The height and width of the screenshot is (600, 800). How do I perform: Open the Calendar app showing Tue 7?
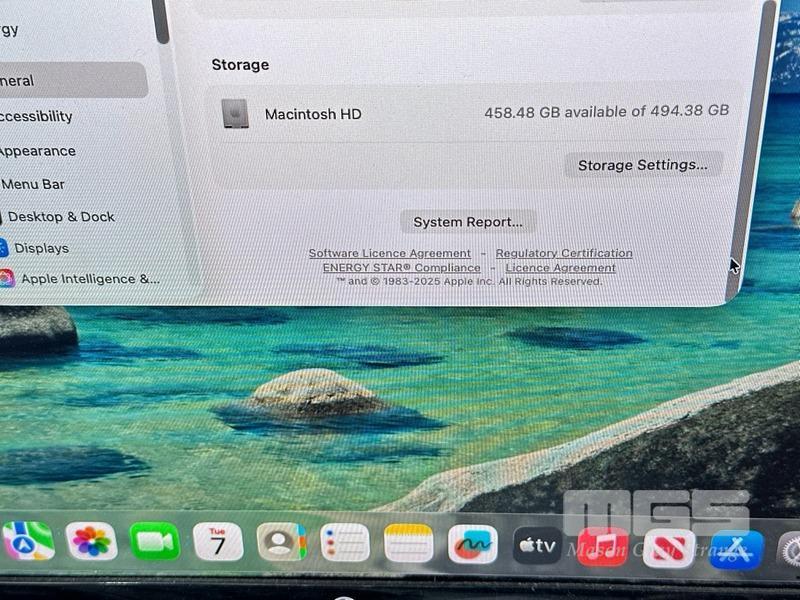218,542
